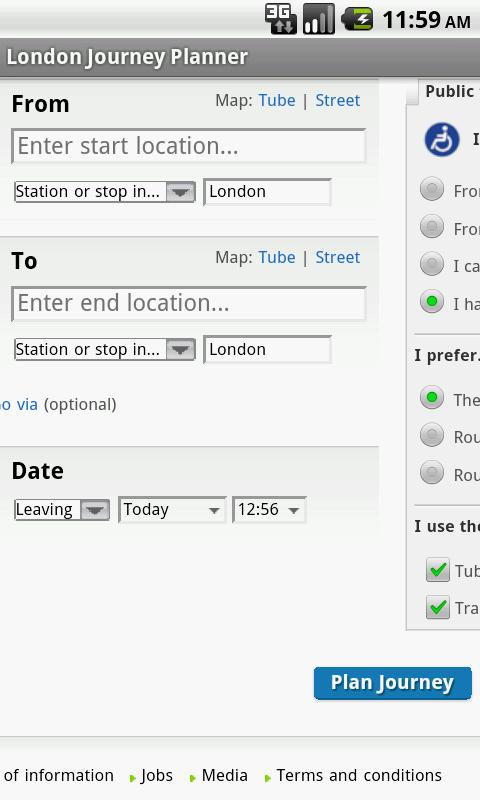Open Street map link in To section
This screenshot has width=480, height=800.
coord(337,258)
